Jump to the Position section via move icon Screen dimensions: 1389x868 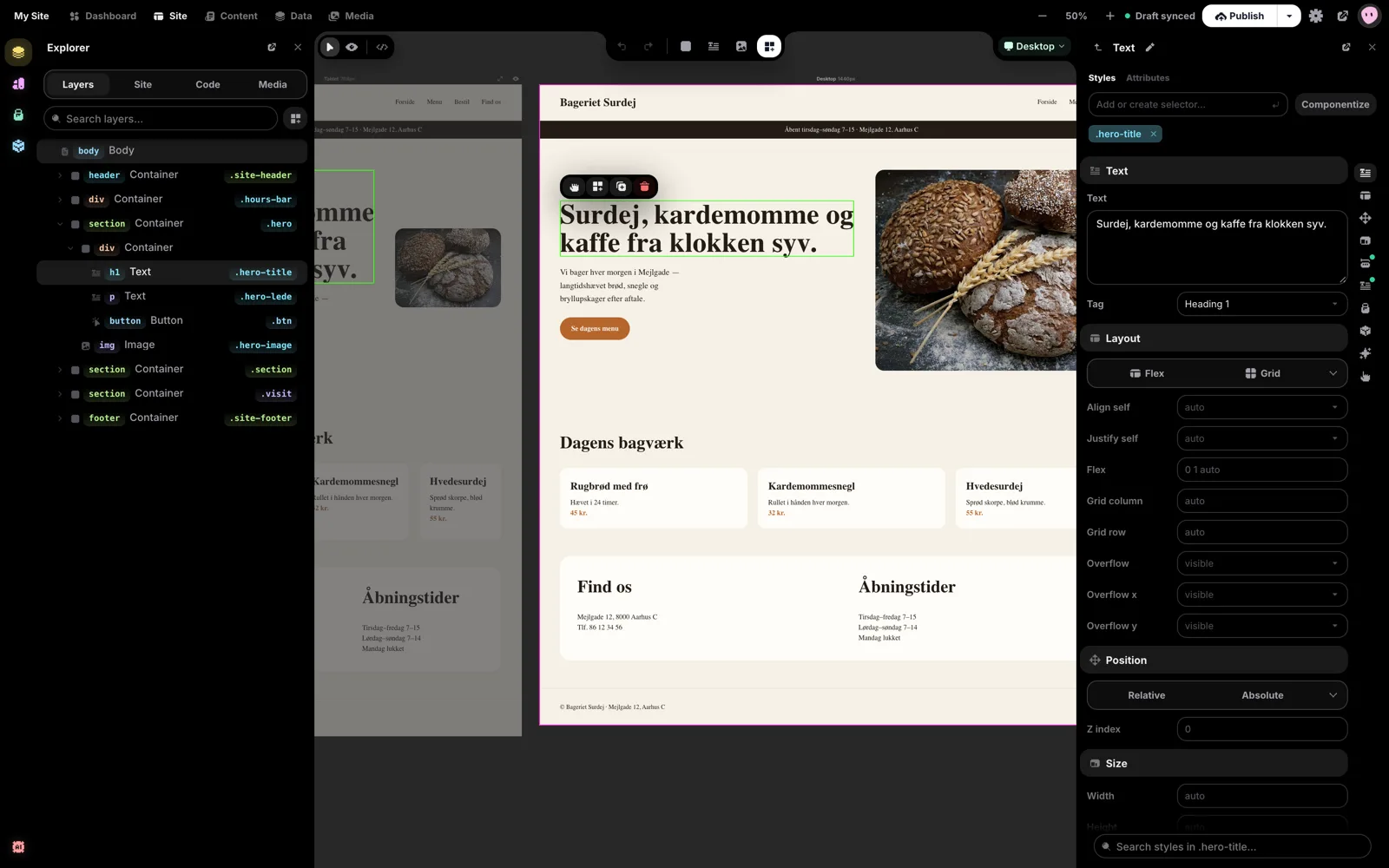tap(1366, 218)
